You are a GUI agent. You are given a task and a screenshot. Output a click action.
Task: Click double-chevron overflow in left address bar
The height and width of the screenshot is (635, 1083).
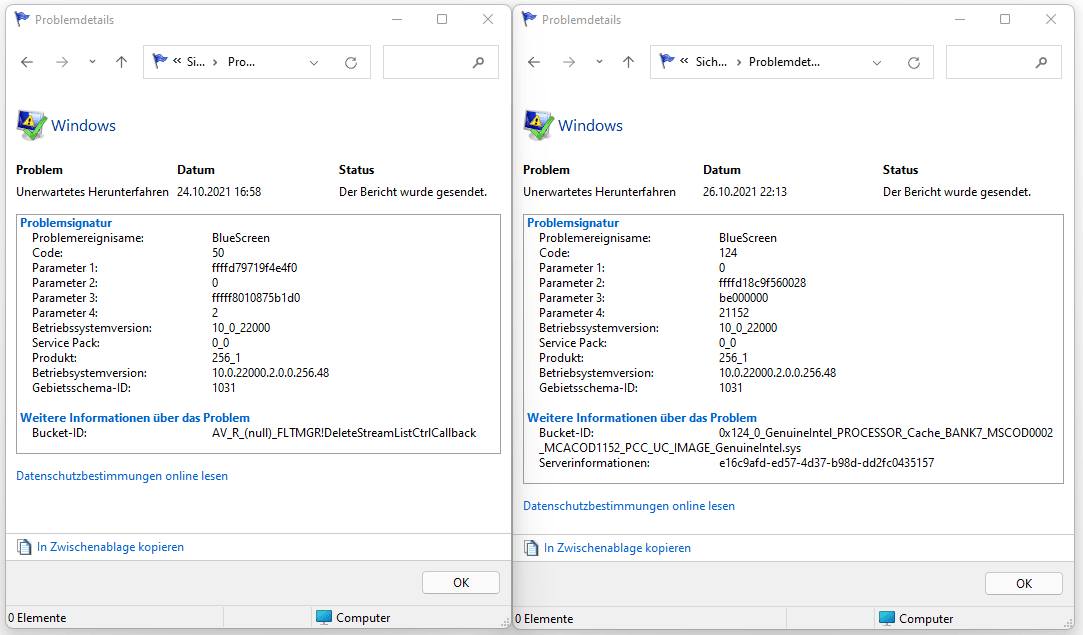click(x=177, y=61)
